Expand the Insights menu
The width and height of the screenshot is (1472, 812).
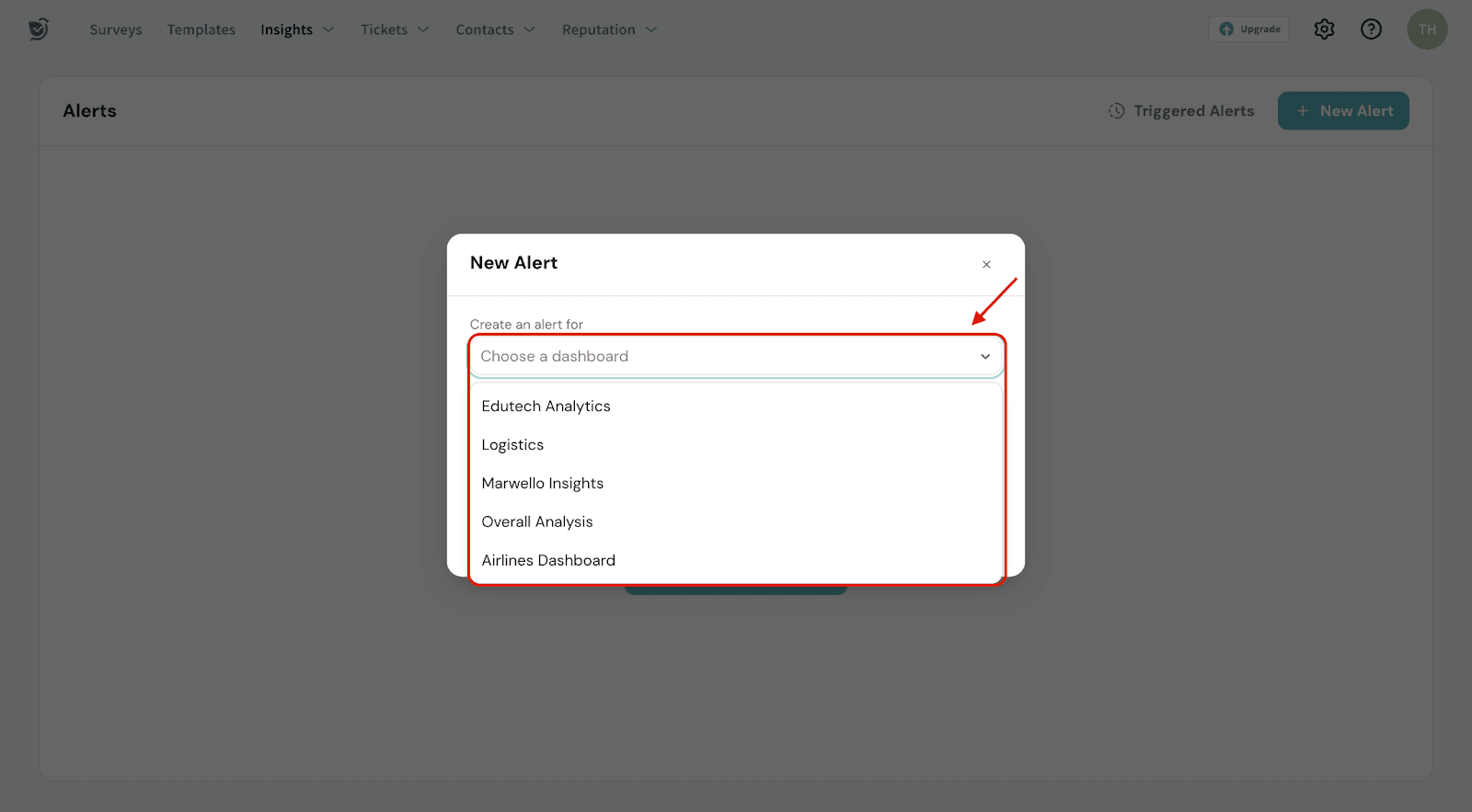[296, 29]
